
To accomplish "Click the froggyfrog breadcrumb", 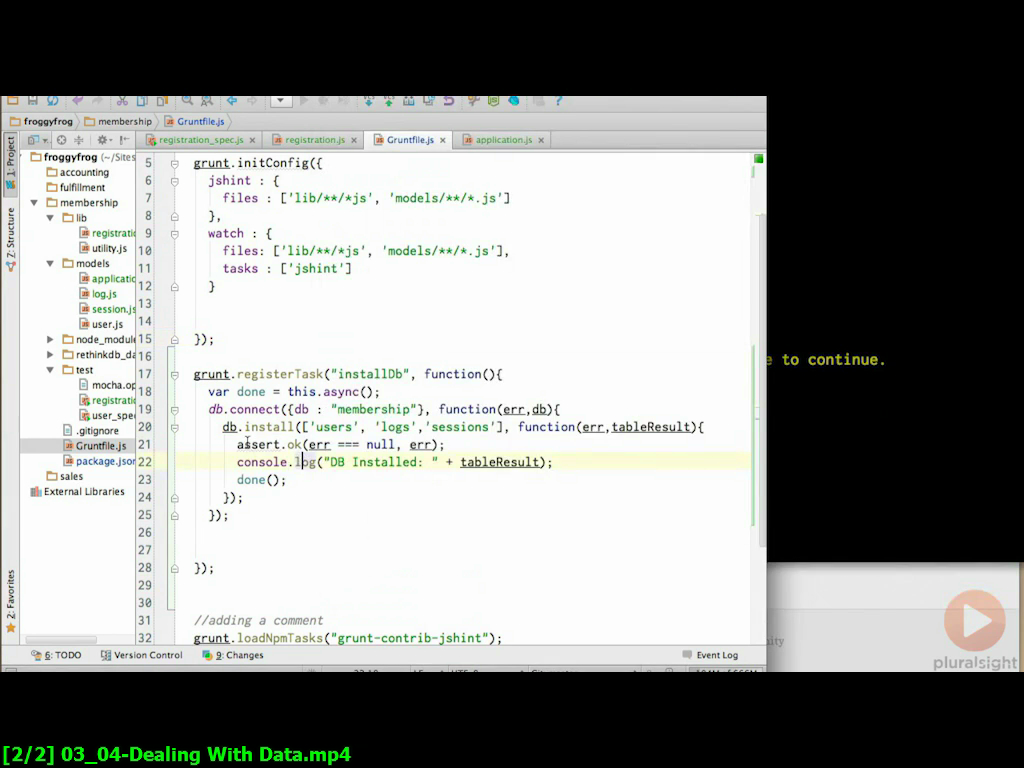I will (x=42, y=121).
